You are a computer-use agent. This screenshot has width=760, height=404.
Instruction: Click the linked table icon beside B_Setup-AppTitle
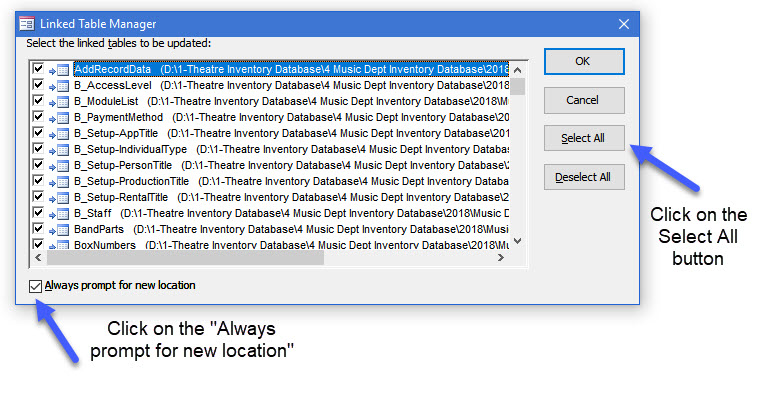(60, 133)
